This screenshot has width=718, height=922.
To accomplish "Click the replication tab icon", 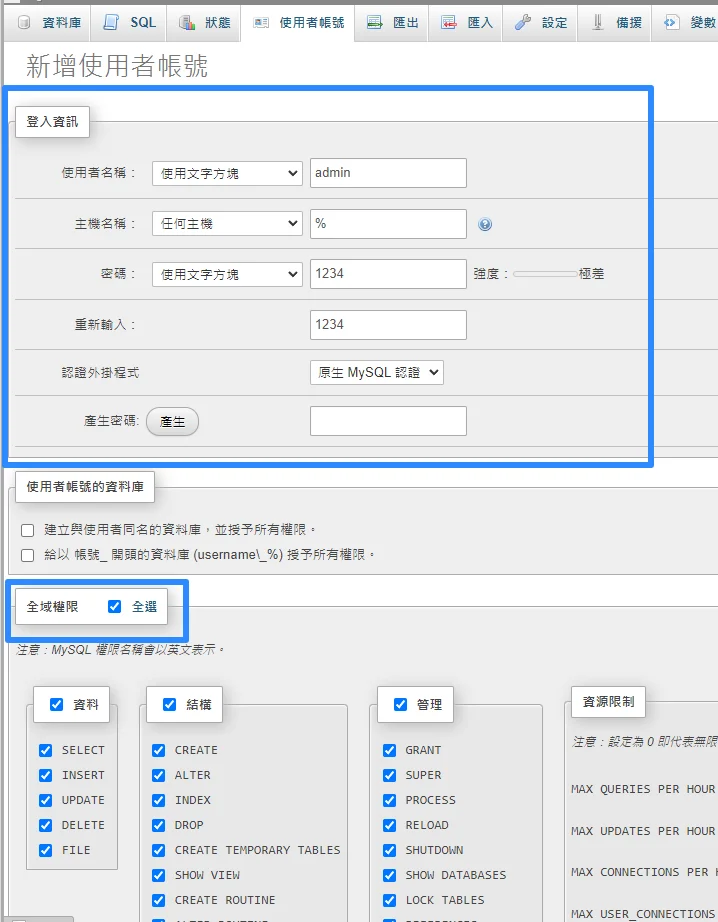I will click(597, 23).
